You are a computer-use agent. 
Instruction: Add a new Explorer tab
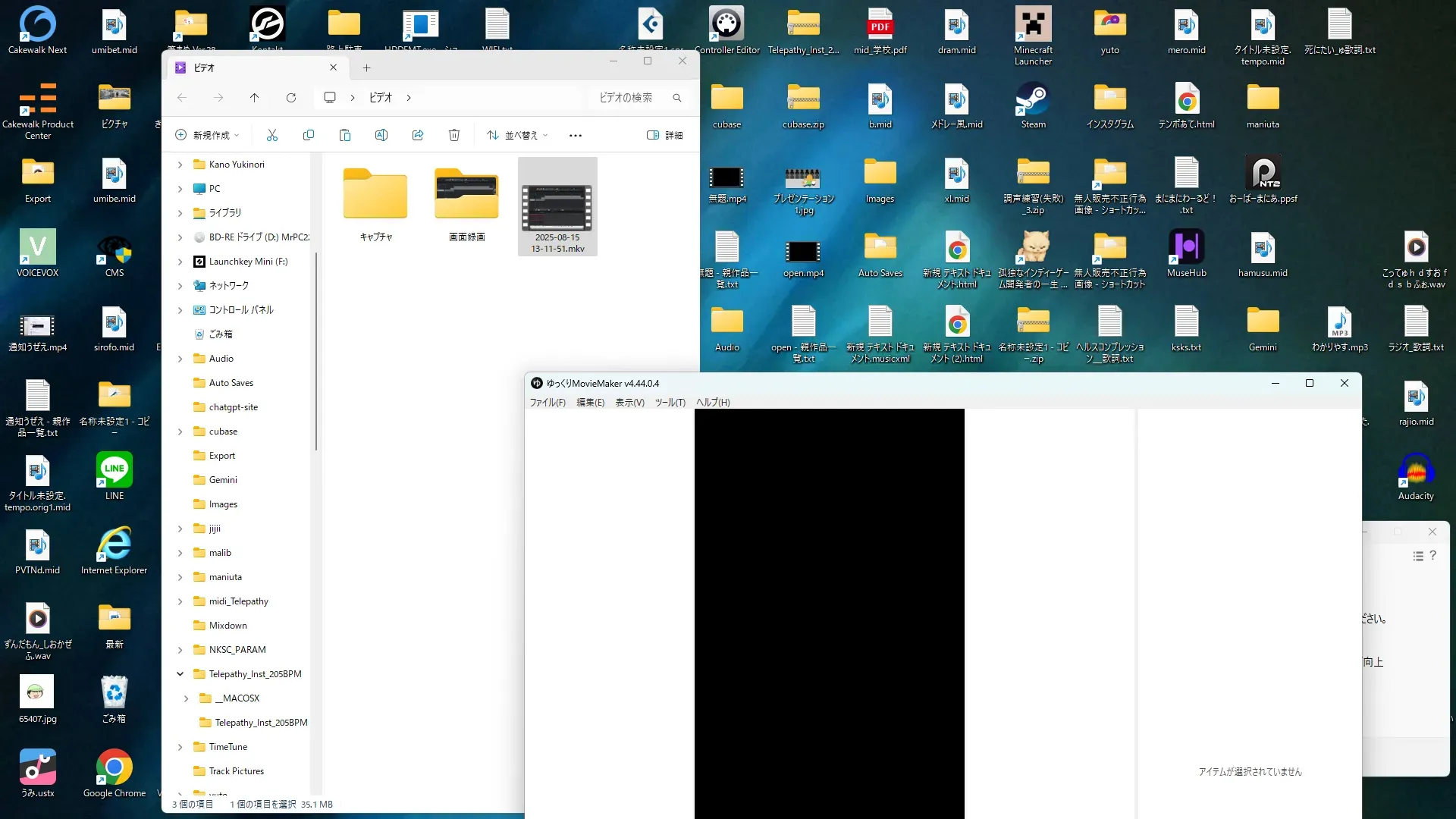coord(366,68)
